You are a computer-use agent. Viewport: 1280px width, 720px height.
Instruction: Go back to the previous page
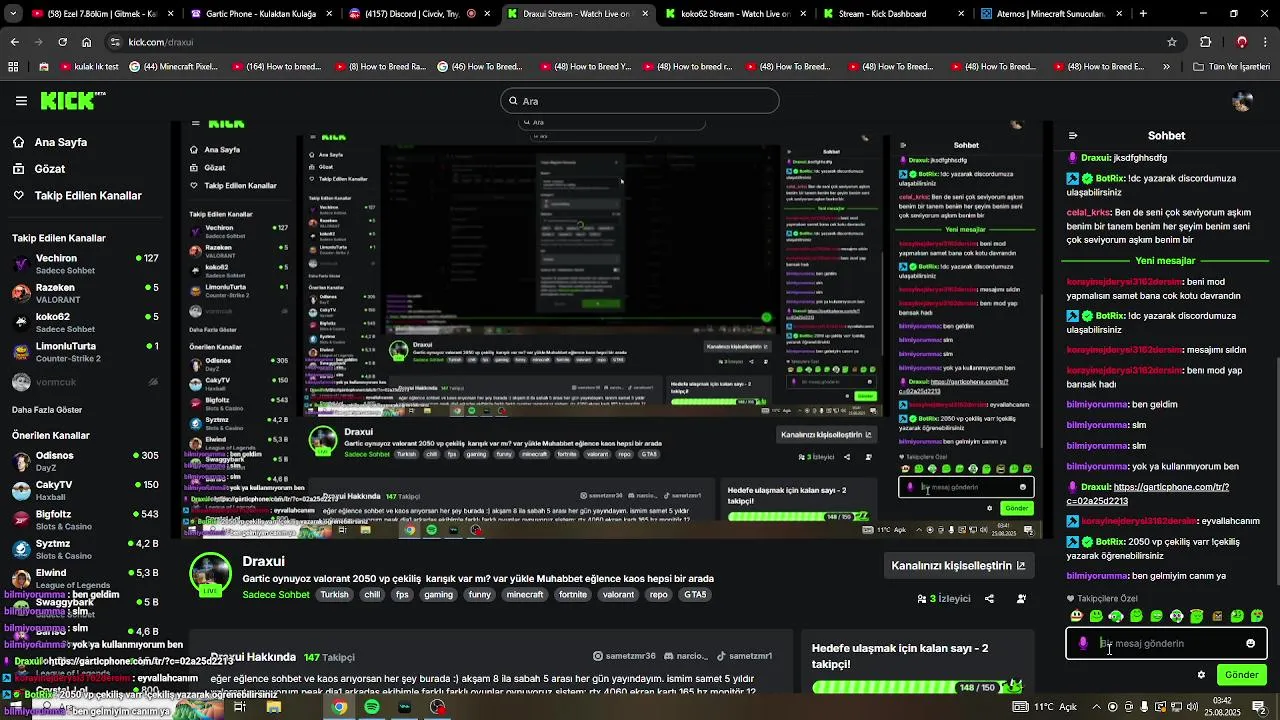(x=14, y=42)
